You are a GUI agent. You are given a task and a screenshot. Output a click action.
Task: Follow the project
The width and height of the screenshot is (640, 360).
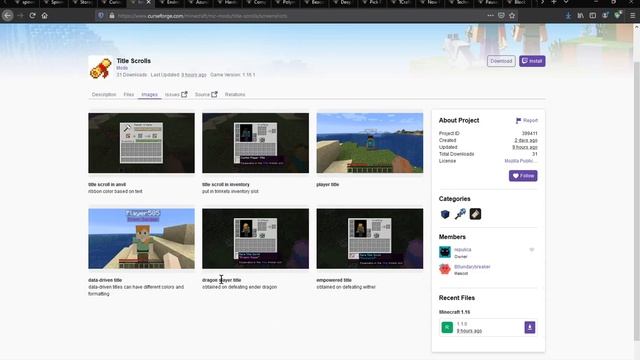pos(523,176)
